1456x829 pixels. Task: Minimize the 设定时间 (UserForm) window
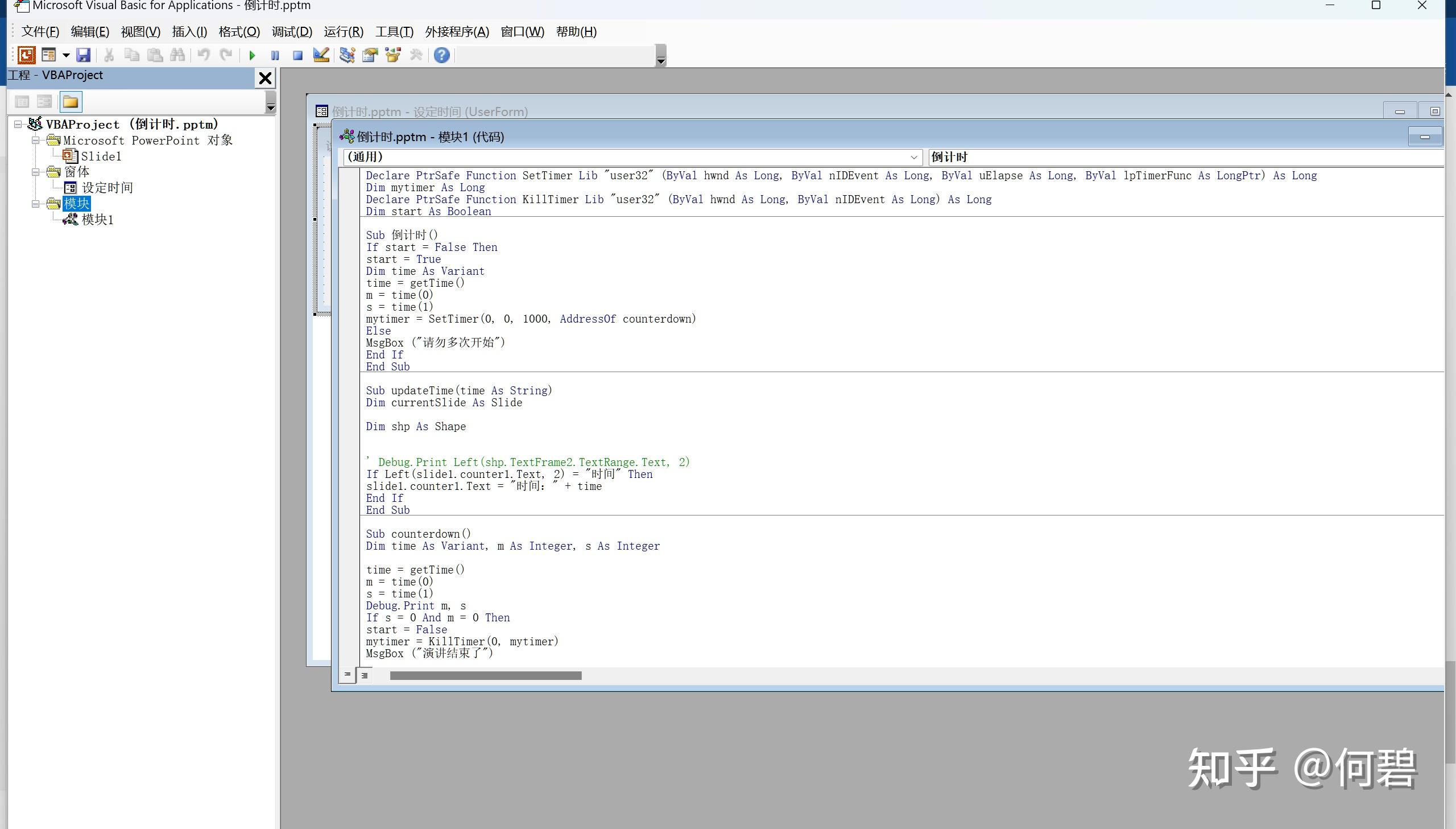coord(1400,112)
